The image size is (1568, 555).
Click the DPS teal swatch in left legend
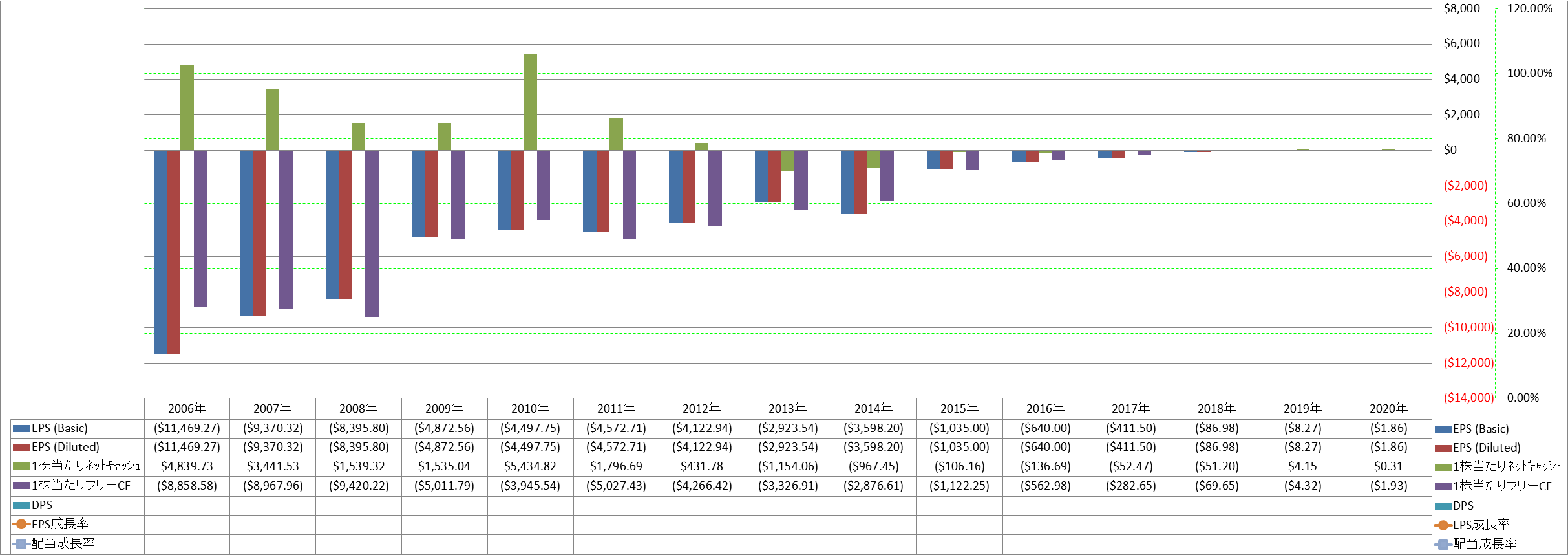(21, 505)
